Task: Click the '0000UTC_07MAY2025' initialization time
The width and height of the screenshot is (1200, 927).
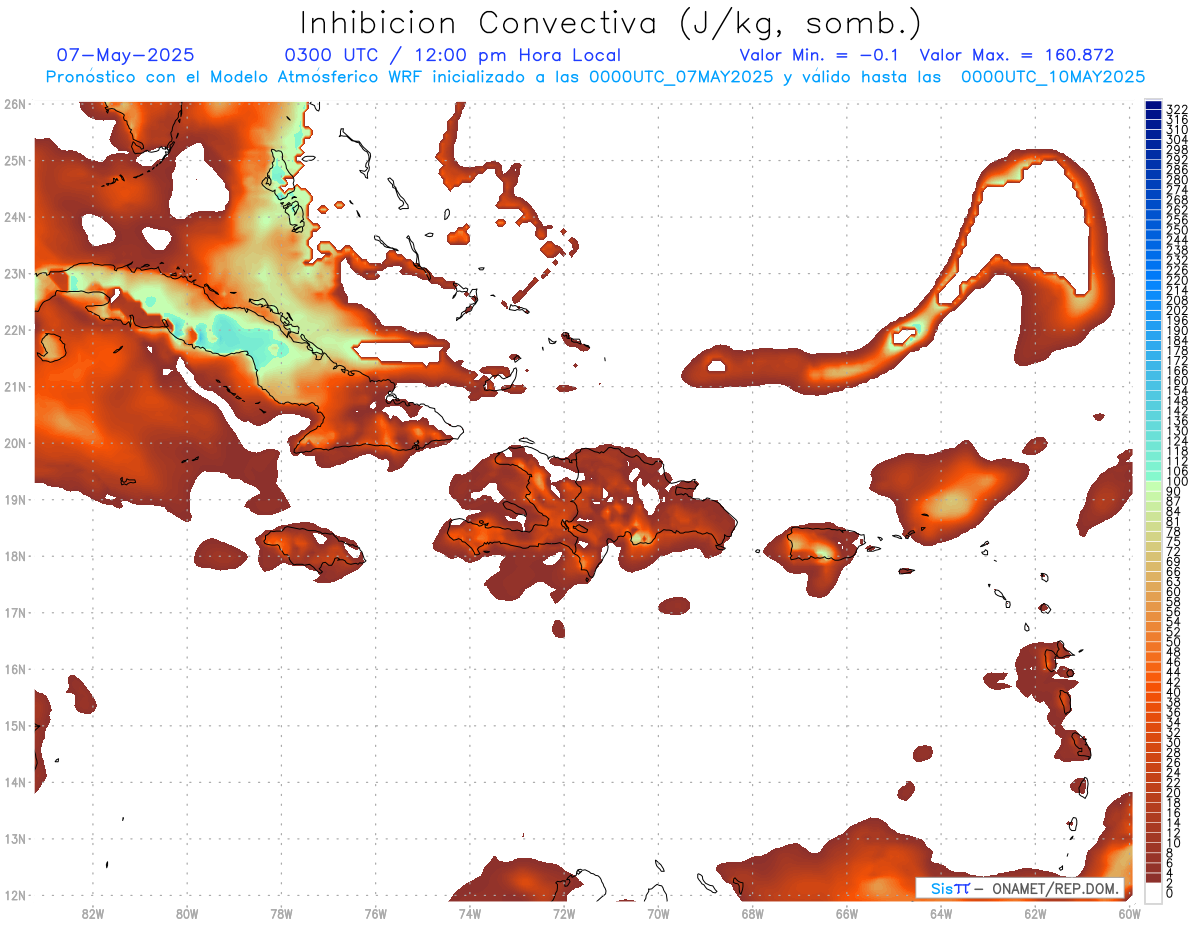Action: 681,76
